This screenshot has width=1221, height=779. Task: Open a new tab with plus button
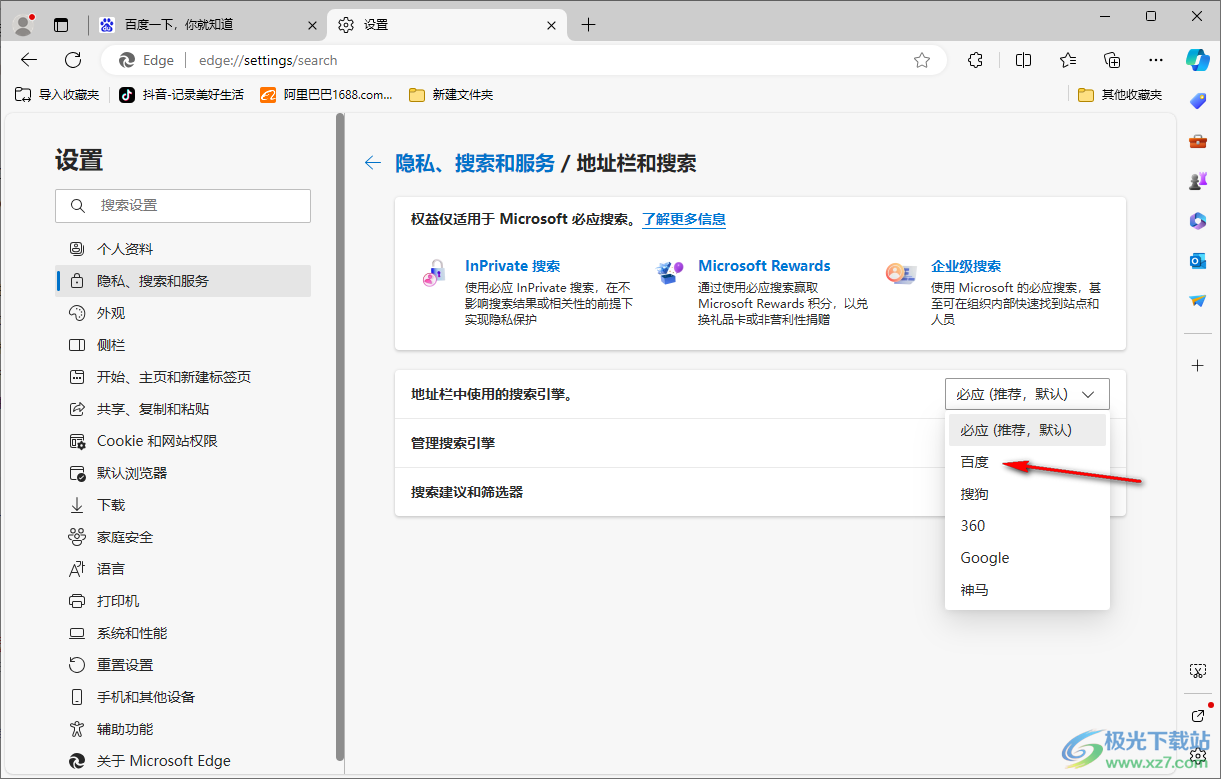pyautogui.click(x=588, y=25)
